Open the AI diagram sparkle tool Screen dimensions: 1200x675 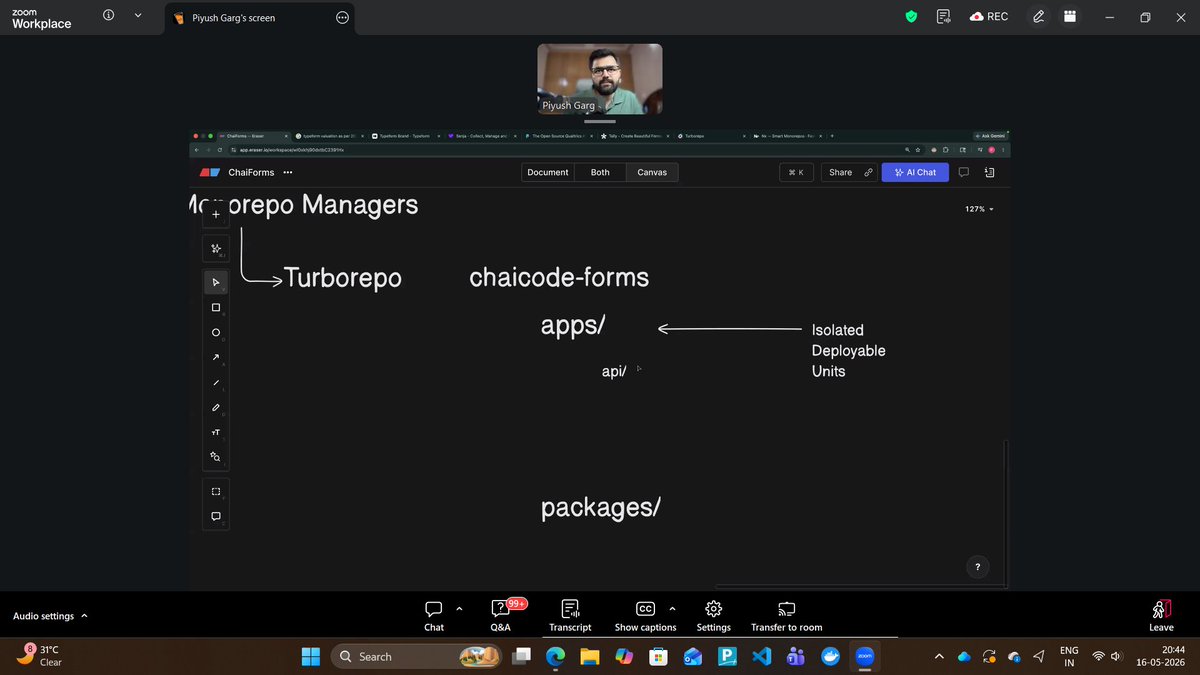[x=216, y=248]
